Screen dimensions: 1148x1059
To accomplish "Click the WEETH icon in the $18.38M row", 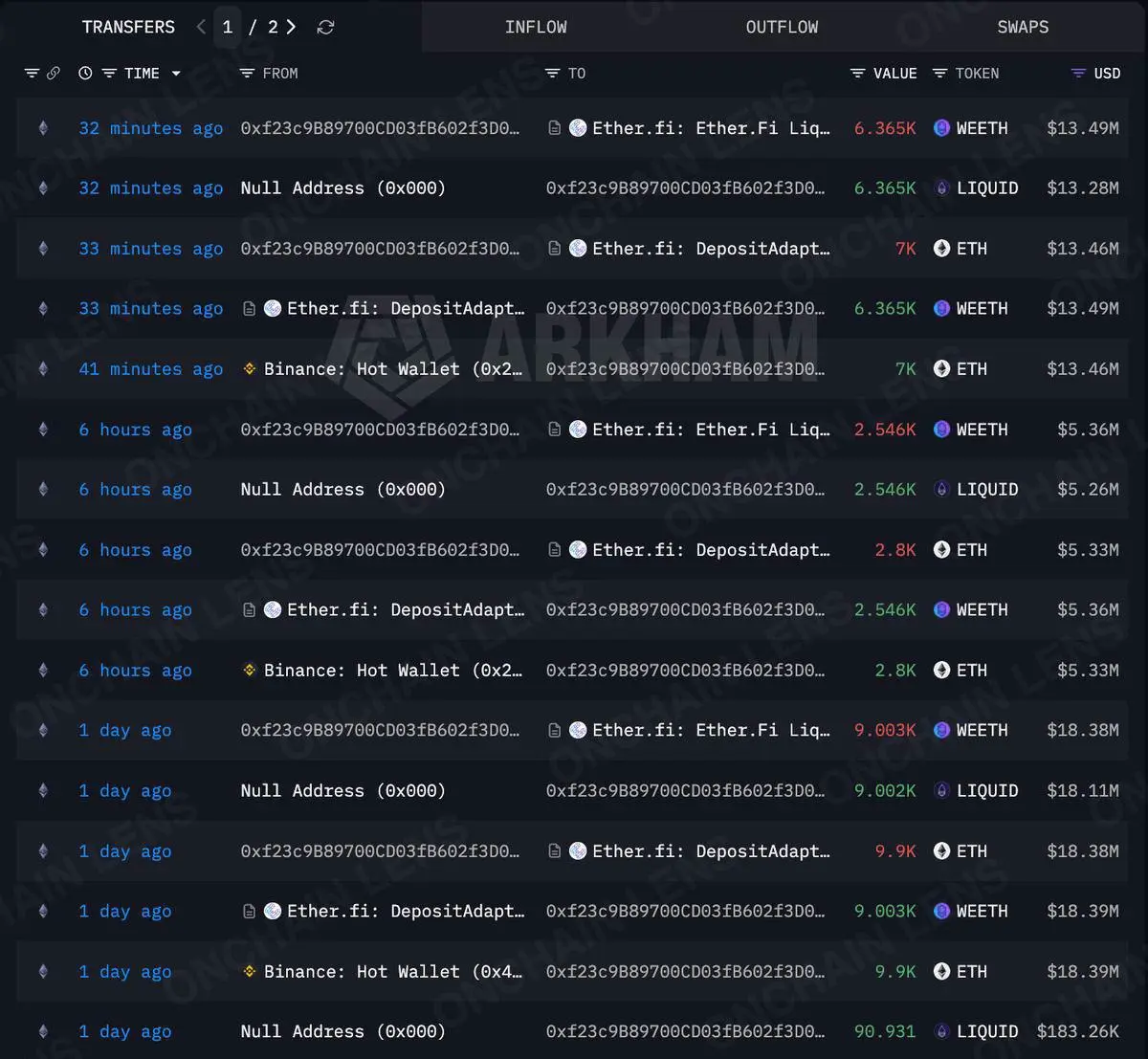I will click(941, 730).
